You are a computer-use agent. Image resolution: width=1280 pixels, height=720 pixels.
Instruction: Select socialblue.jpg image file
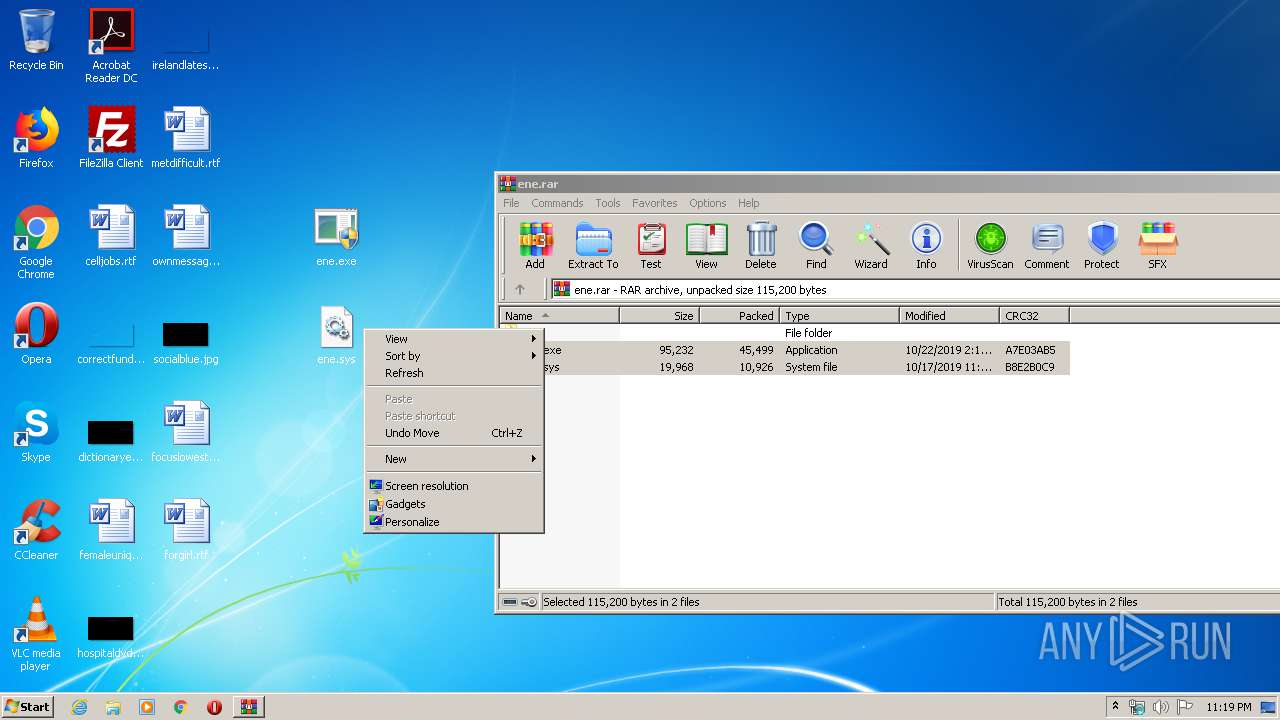point(186,342)
